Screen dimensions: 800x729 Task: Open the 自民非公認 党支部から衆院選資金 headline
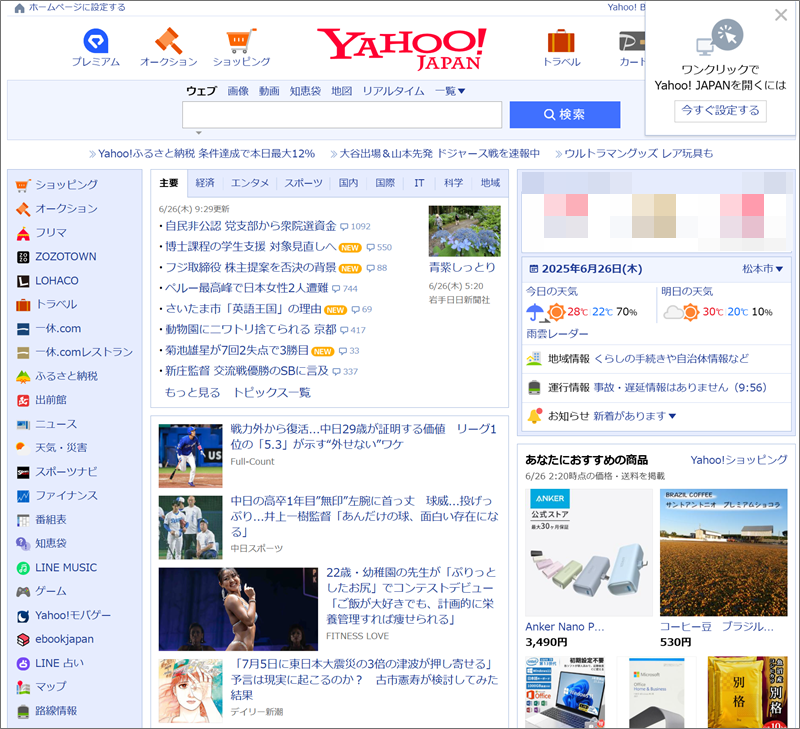click(x=251, y=226)
